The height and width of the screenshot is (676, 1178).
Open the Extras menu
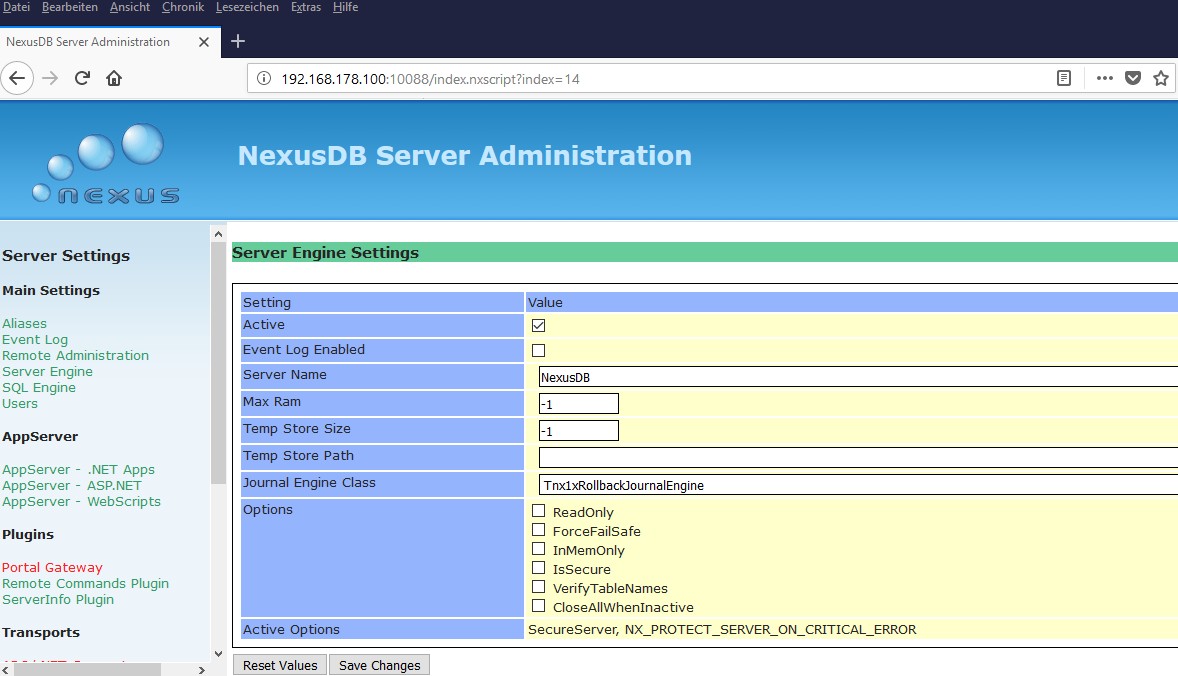click(x=306, y=7)
